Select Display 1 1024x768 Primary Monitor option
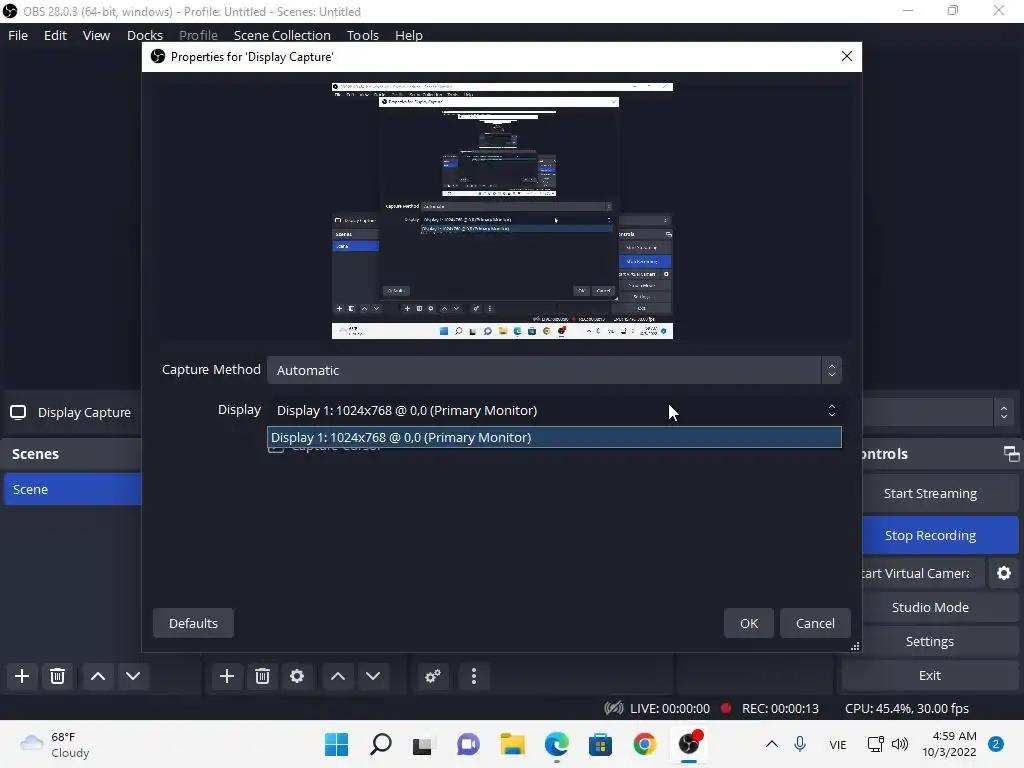 554,438
